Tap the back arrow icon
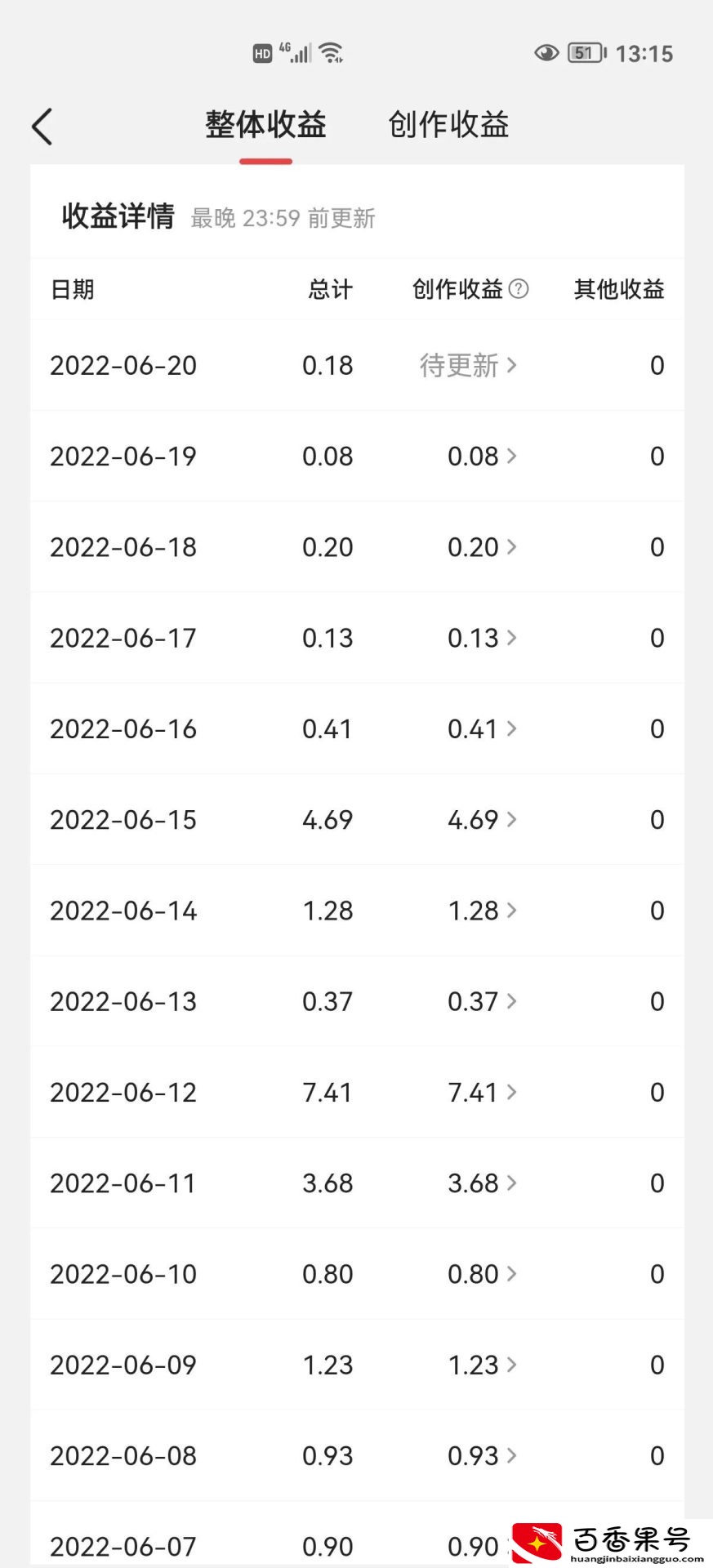 pyautogui.click(x=42, y=127)
